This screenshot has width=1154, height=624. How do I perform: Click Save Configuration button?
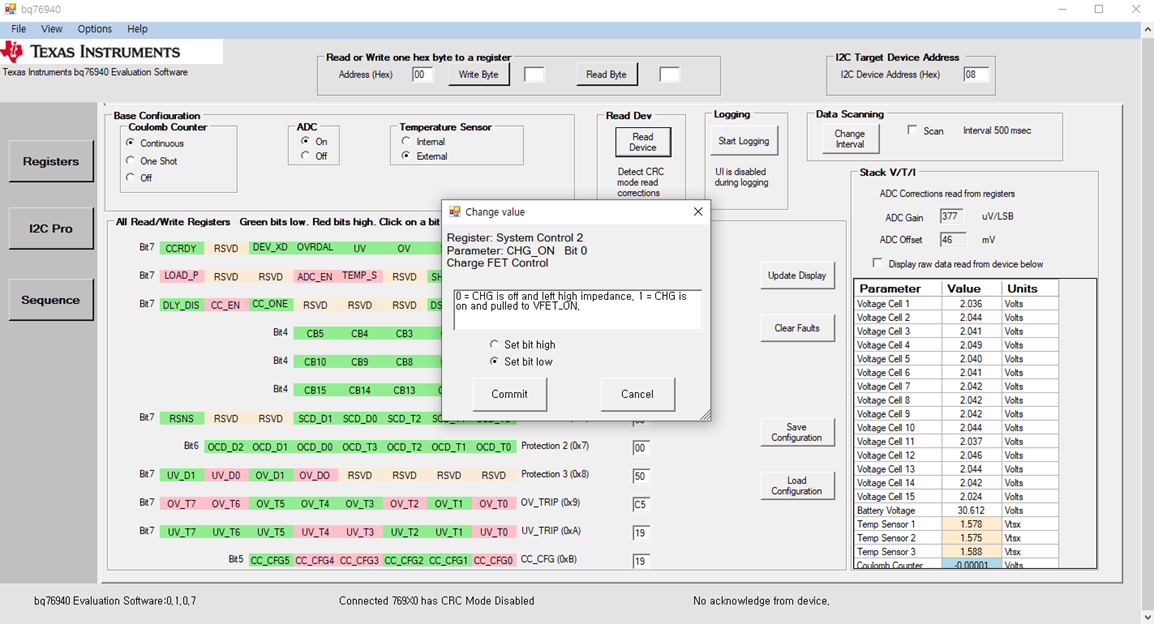pyautogui.click(x=797, y=432)
